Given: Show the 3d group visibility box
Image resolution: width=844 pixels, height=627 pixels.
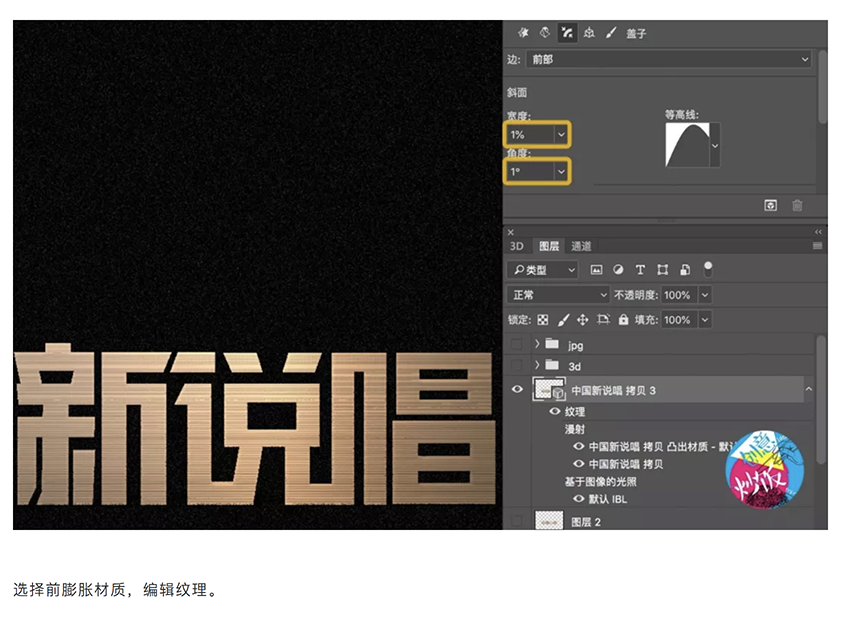Looking at the screenshot, I should 516,365.
